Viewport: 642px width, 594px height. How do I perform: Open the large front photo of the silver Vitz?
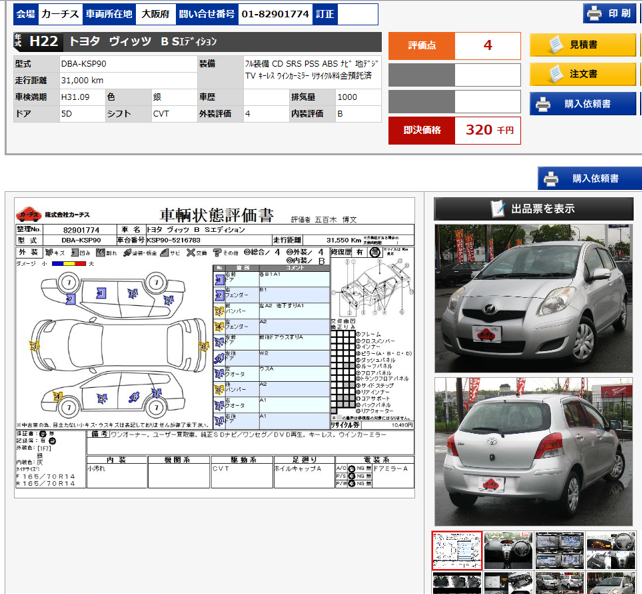(x=533, y=298)
